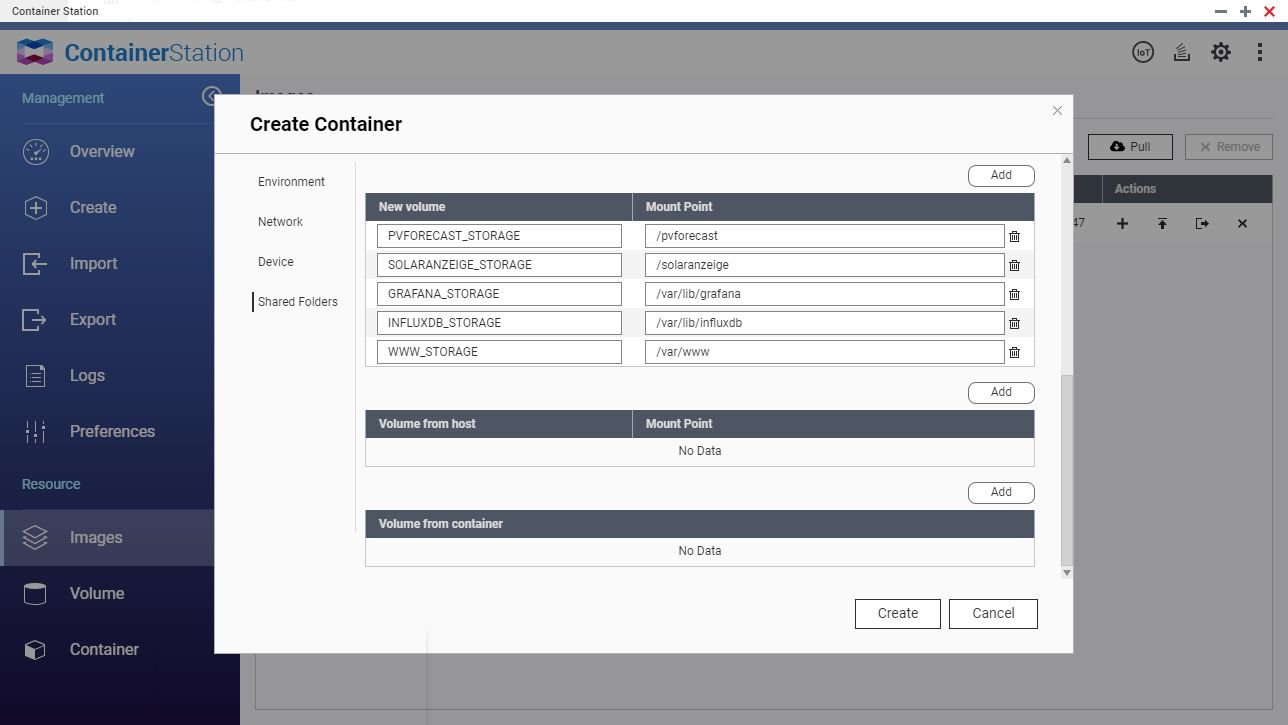Image resolution: width=1288 pixels, height=725 pixels.
Task: Switch to the Environment section
Action: point(291,182)
